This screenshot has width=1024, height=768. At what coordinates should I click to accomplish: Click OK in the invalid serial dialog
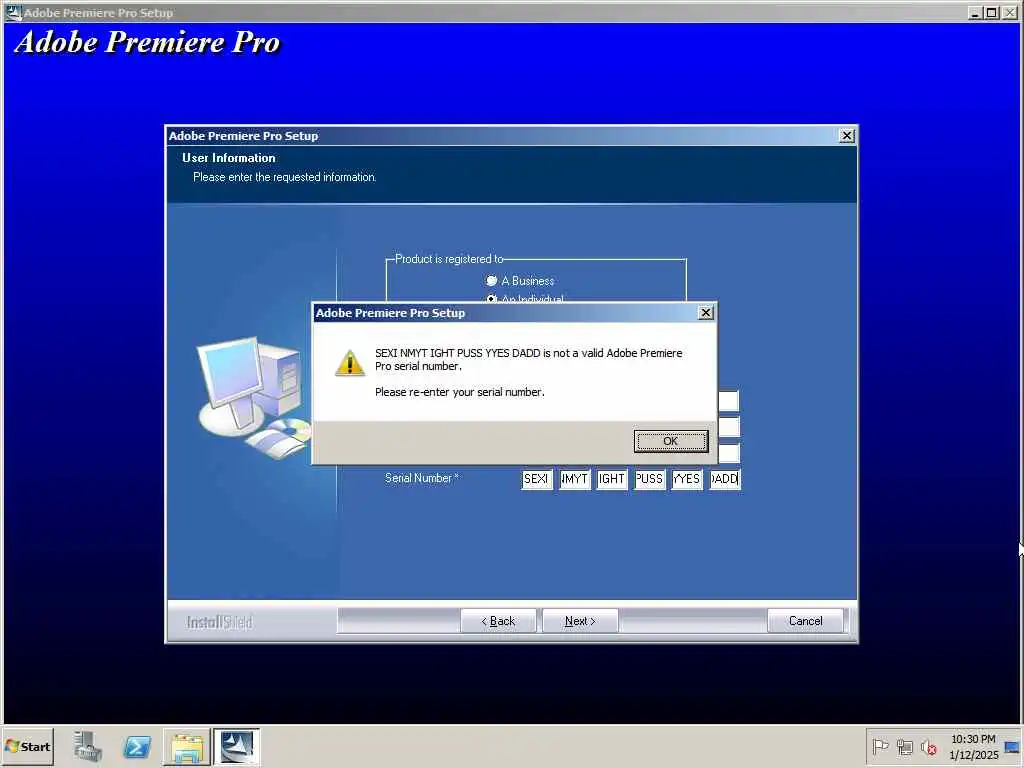671,441
